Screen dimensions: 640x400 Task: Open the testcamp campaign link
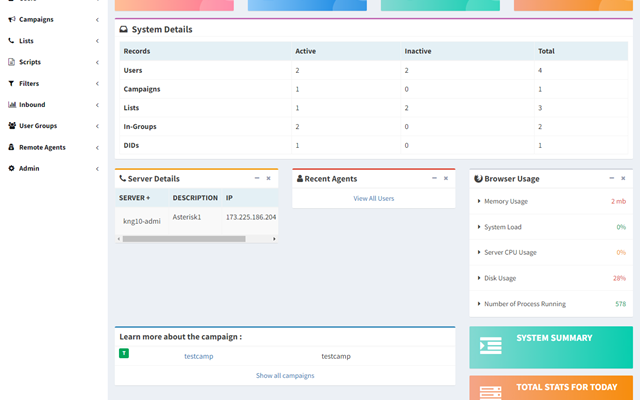[198, 356]
